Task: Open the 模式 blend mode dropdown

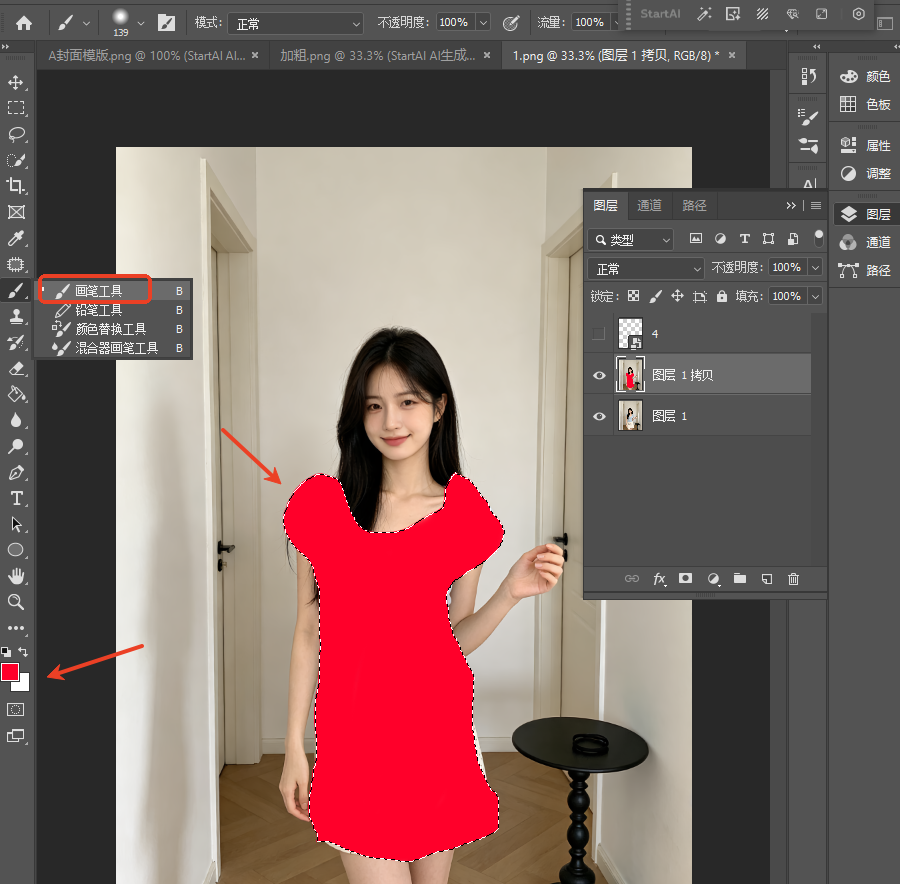Action: 296,24
